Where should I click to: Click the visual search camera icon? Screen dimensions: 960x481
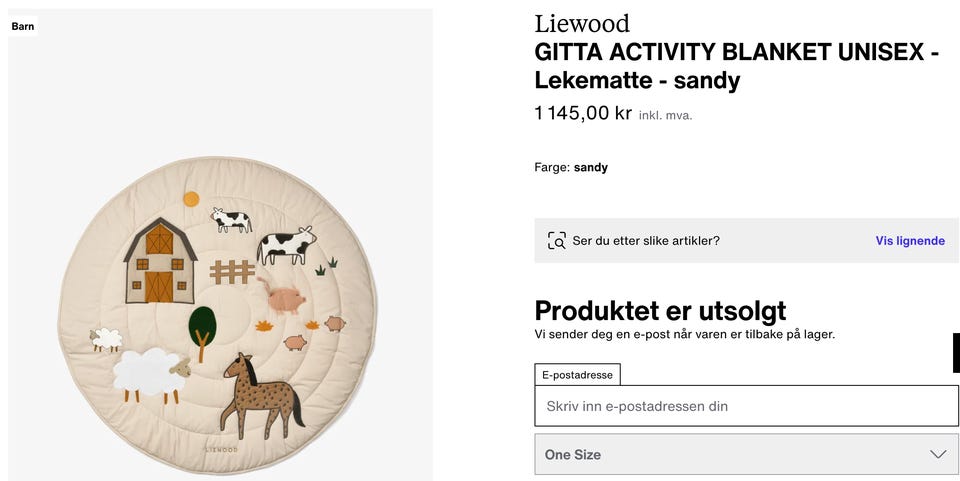557,241
